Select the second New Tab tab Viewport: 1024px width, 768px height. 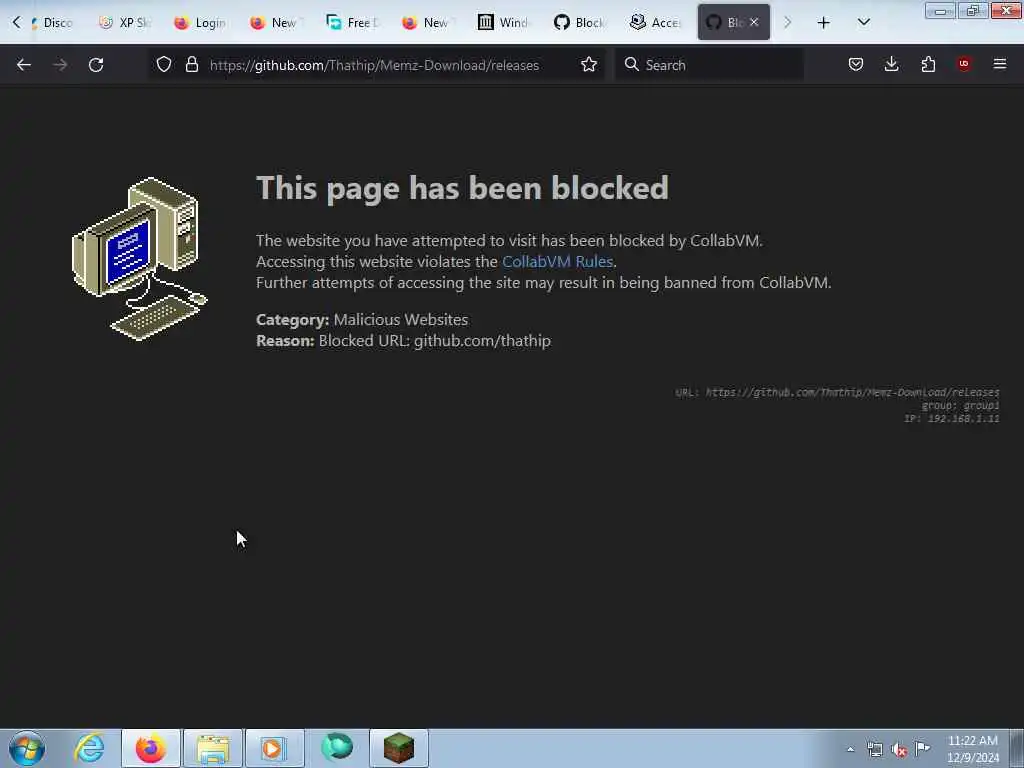(x=427, y=23)
